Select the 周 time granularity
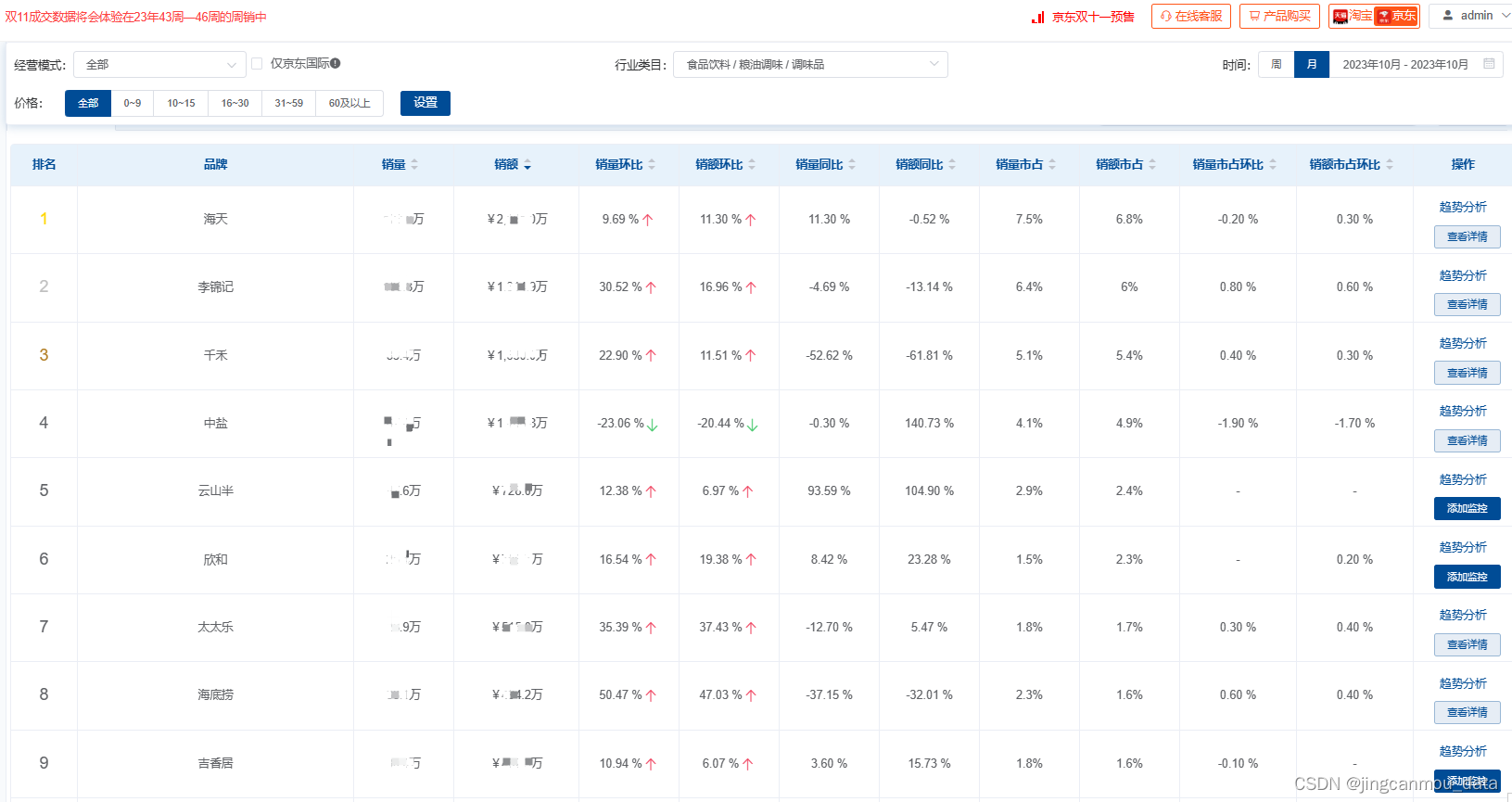The image size is (1512, 802). 1277,64
